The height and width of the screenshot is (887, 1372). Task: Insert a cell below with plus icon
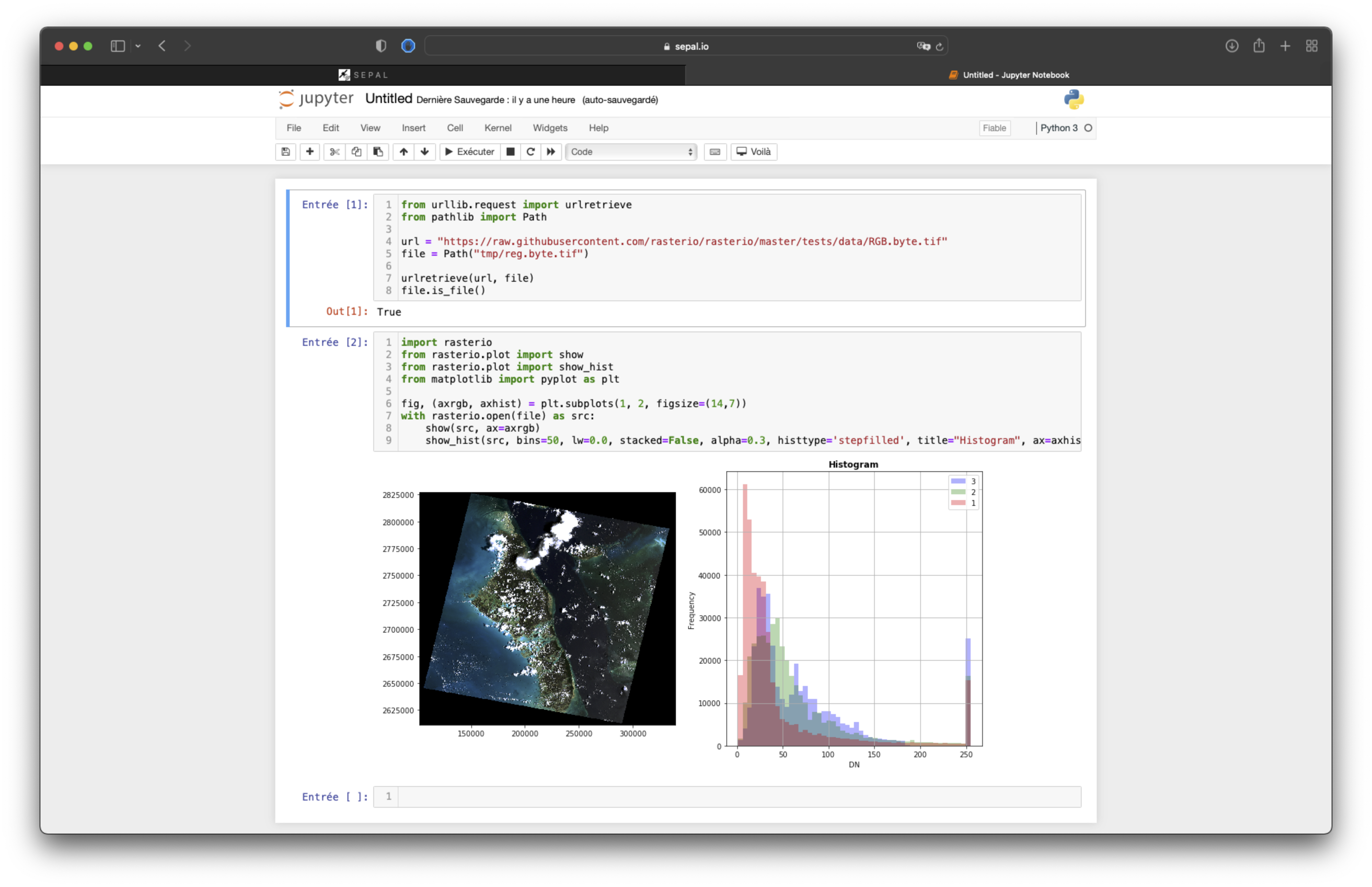(310, 151)
